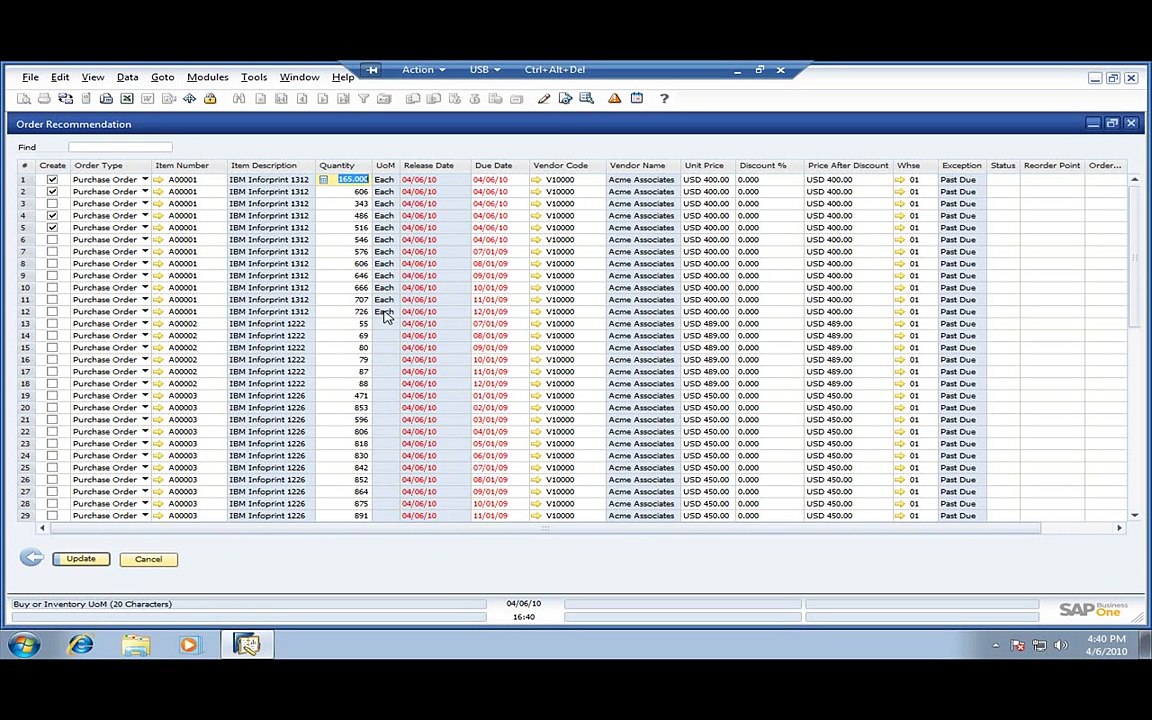This screenshot has width=1152, height=720.
Task: Open the Modules menu
Action: coord(207,77)
